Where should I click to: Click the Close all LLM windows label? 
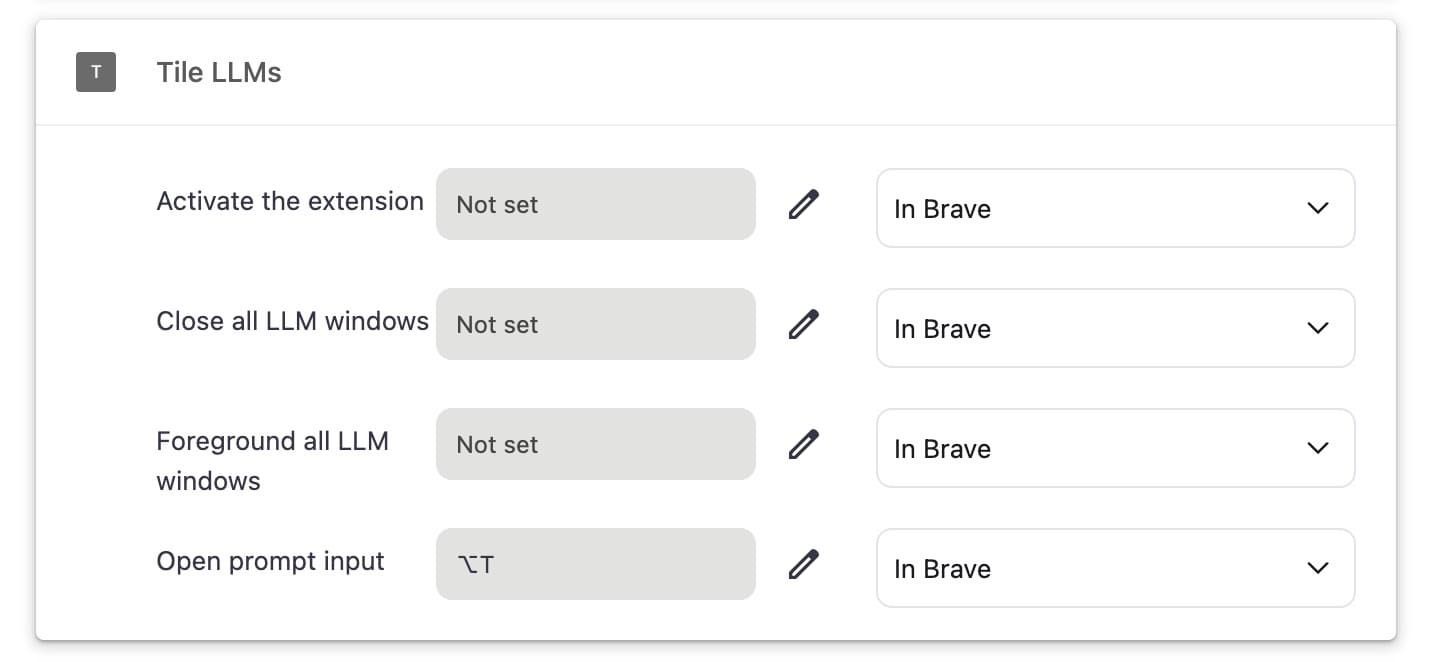point(292,321)
